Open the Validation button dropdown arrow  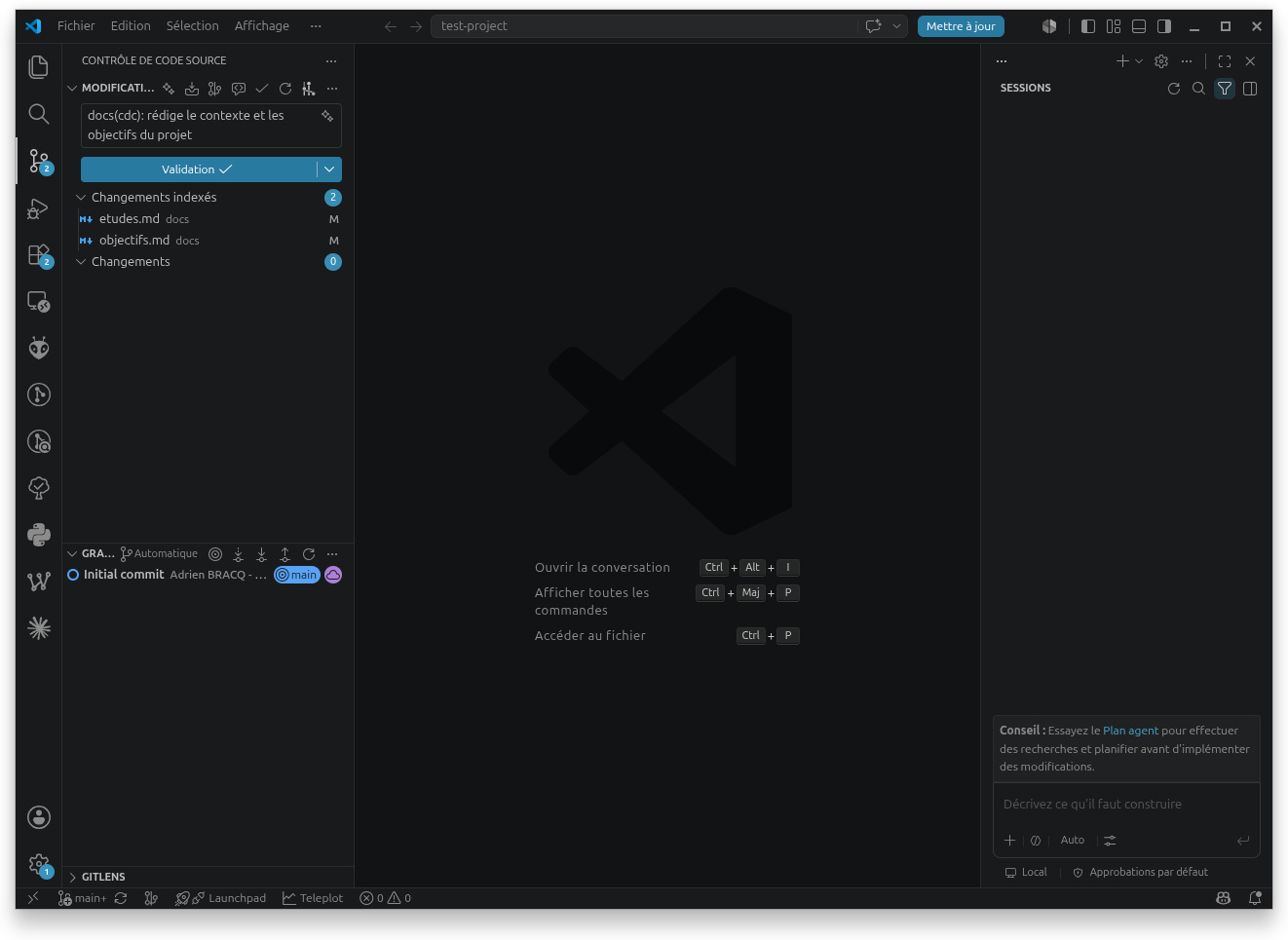329,169
